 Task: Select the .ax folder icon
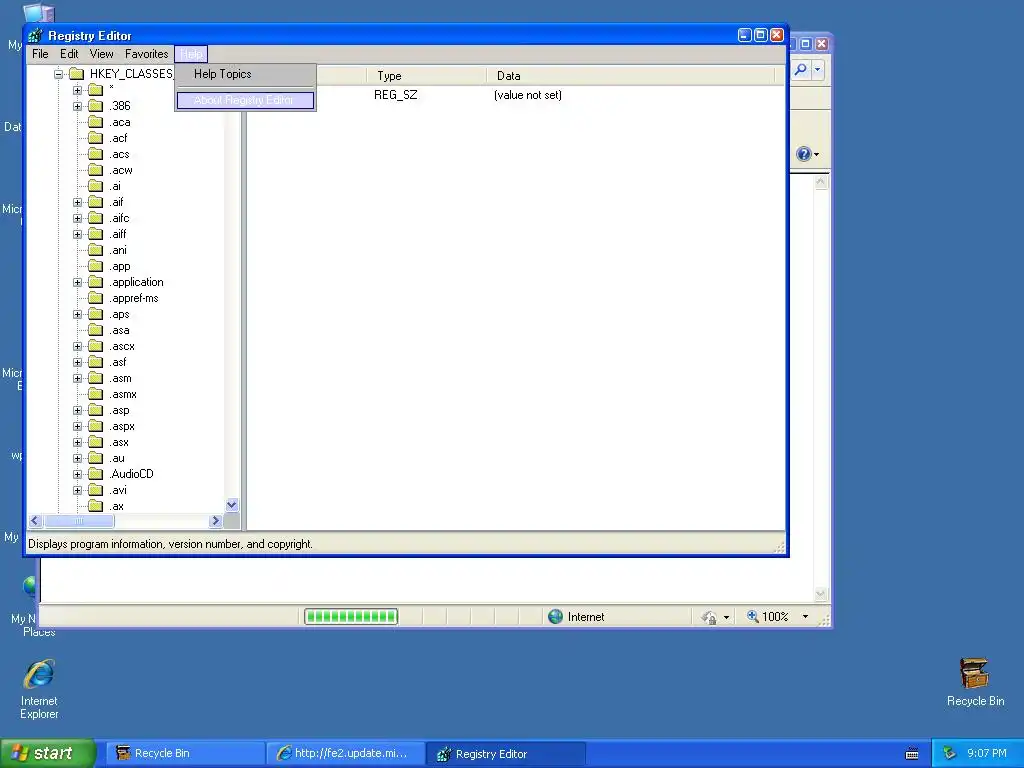tap(95, 506)
